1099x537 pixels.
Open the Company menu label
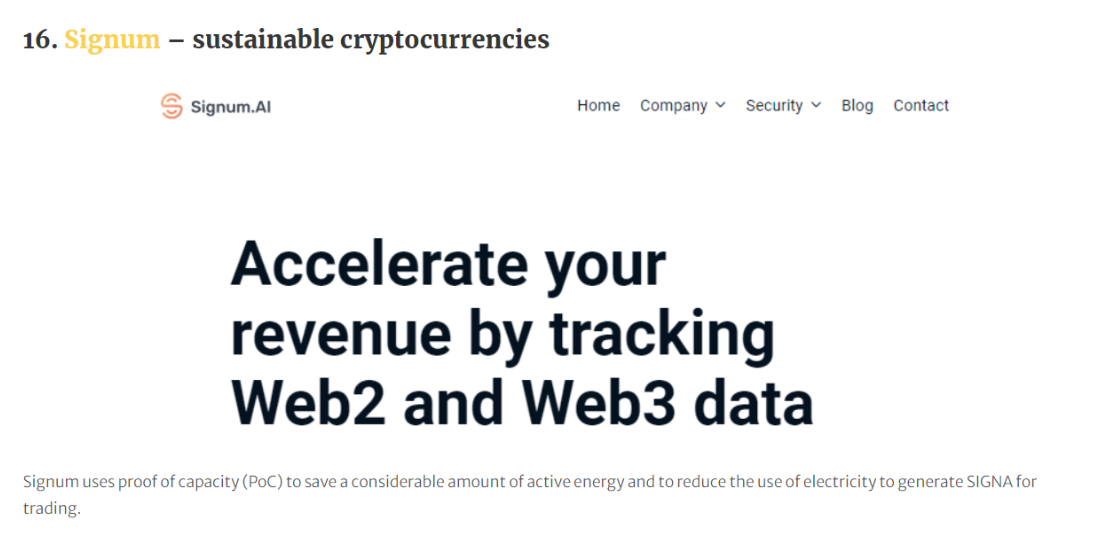pyautogui.click(x=674, y=106)
